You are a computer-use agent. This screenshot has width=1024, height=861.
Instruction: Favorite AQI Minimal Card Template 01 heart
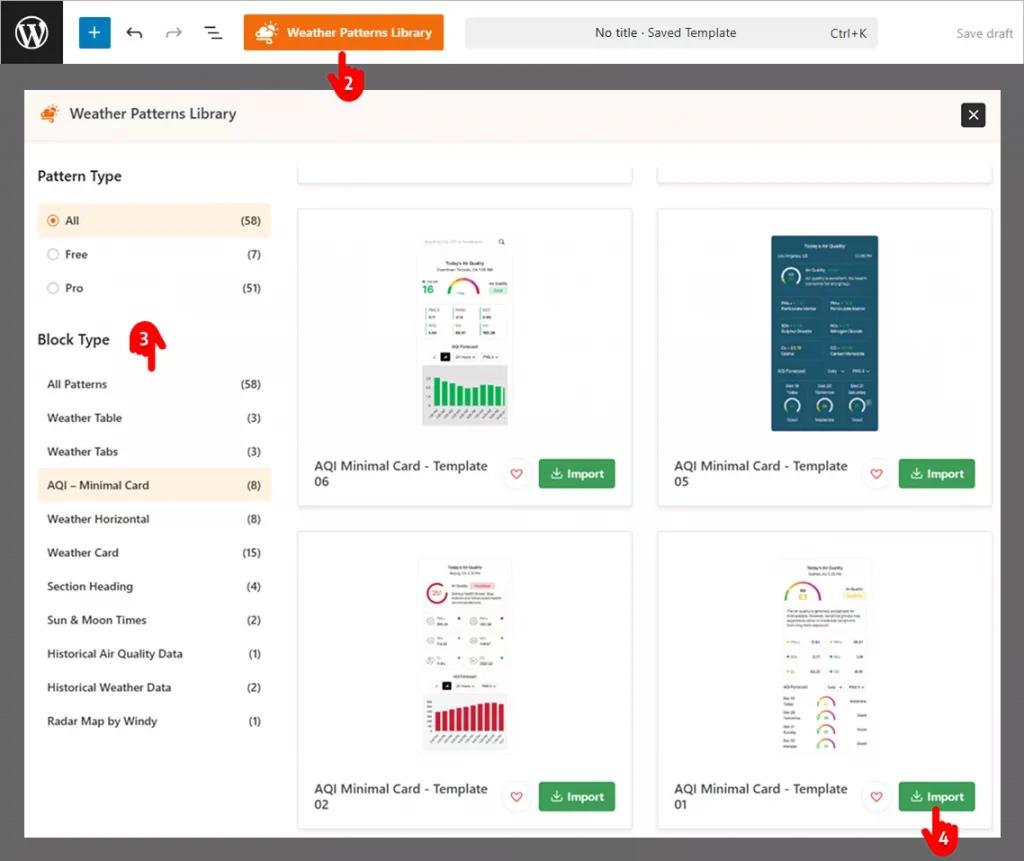coord(877,797)
